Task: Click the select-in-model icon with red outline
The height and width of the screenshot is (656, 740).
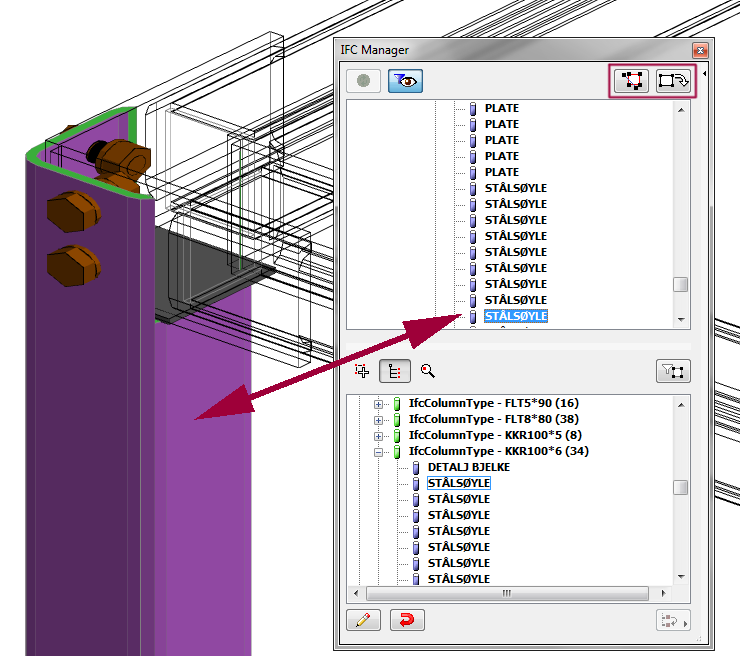Action: pyautogui.click(x=631, y=81)
